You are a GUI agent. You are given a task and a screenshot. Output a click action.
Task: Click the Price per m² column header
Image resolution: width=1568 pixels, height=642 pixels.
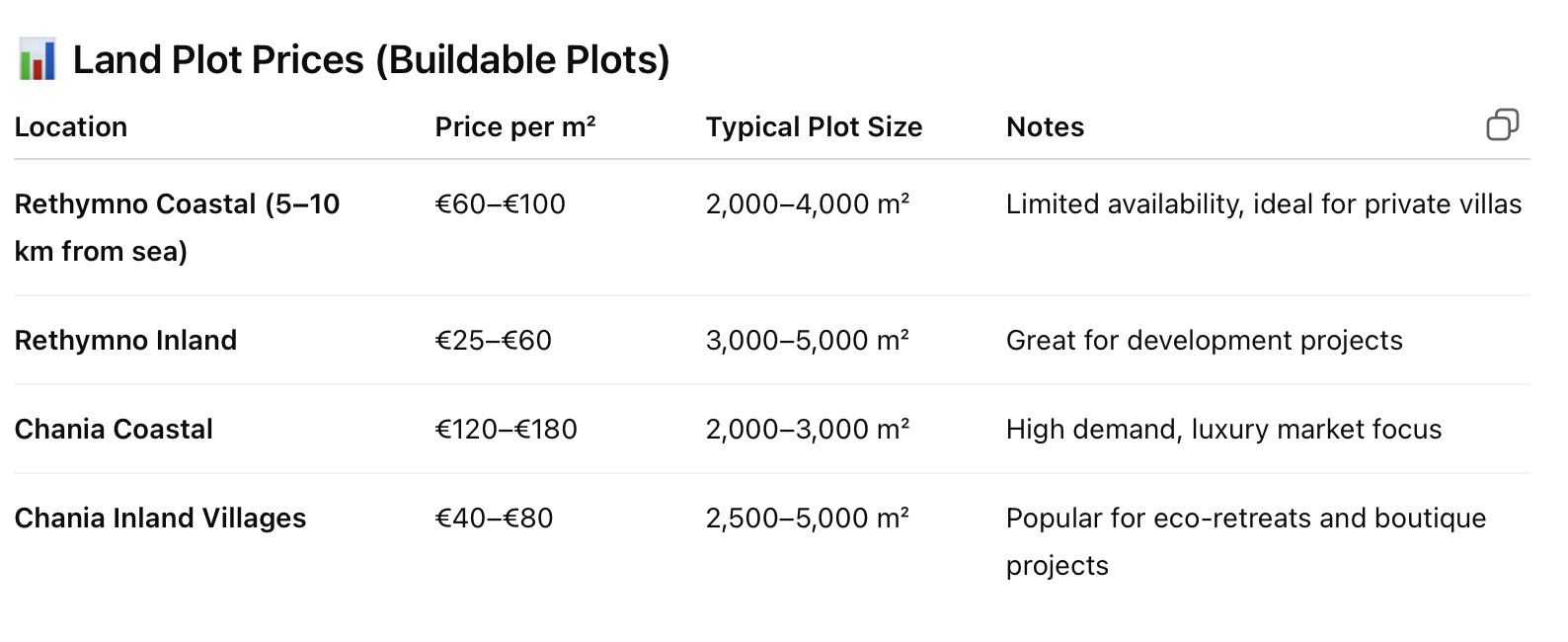click(x=514, y=127)
